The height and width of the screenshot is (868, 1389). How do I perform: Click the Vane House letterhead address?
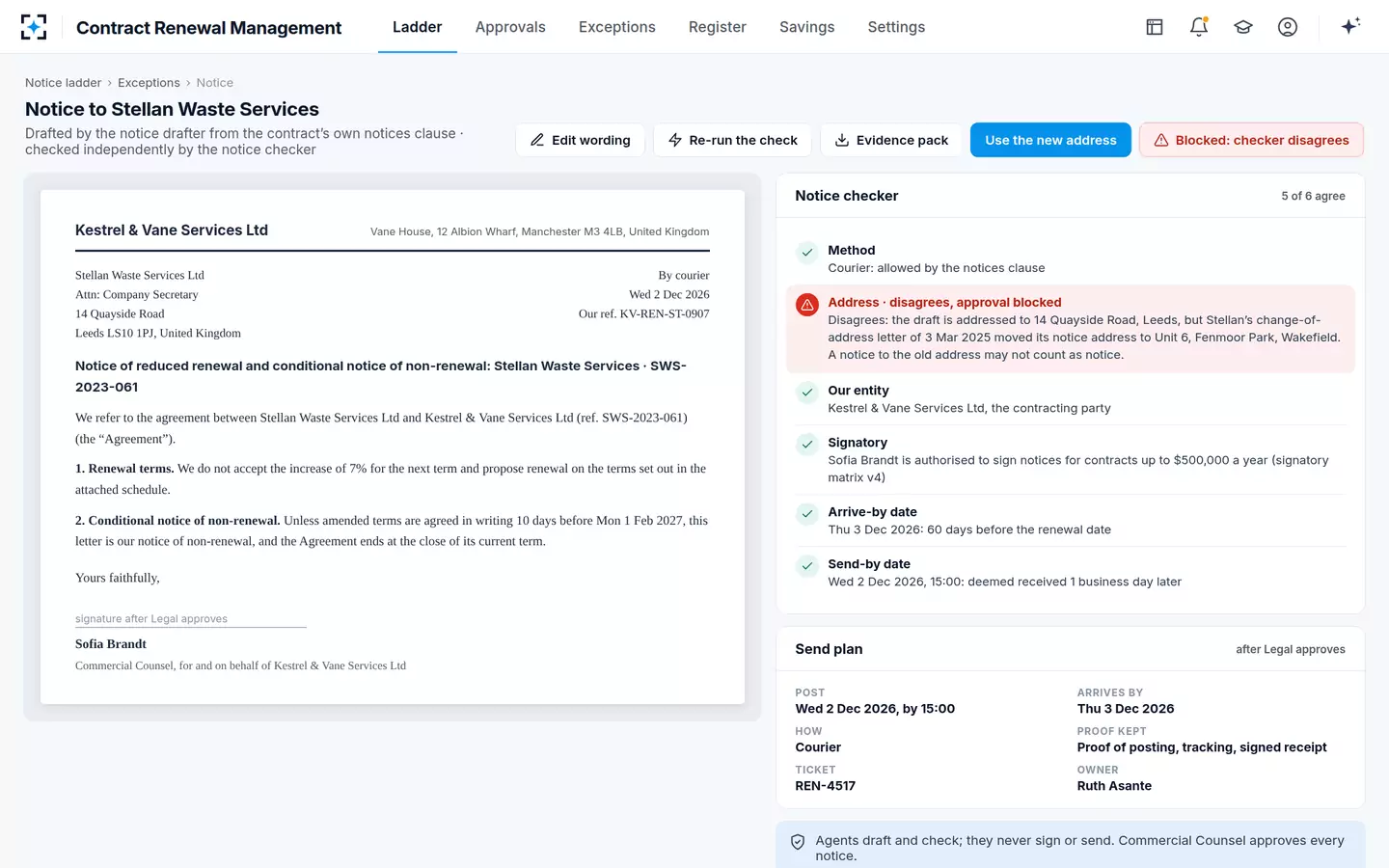(539, 231)
